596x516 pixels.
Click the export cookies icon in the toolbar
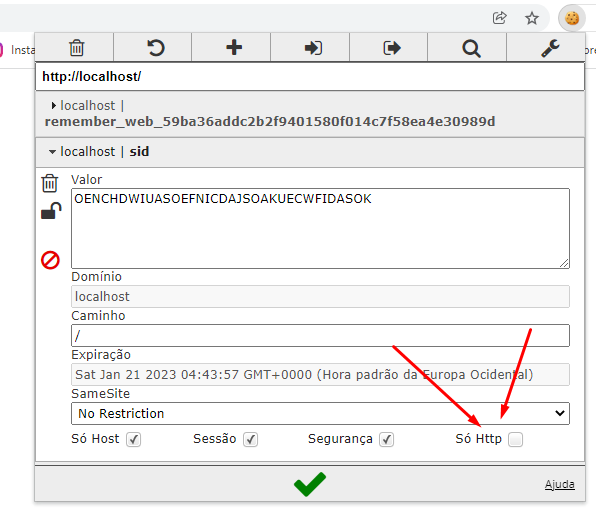pyautogui.click(x=392, y=48)
